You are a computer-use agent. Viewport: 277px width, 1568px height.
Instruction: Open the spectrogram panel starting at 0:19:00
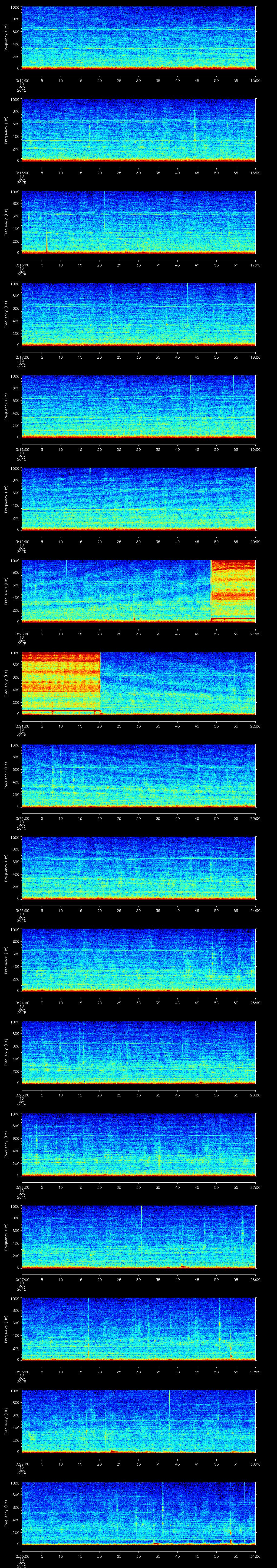138,499
